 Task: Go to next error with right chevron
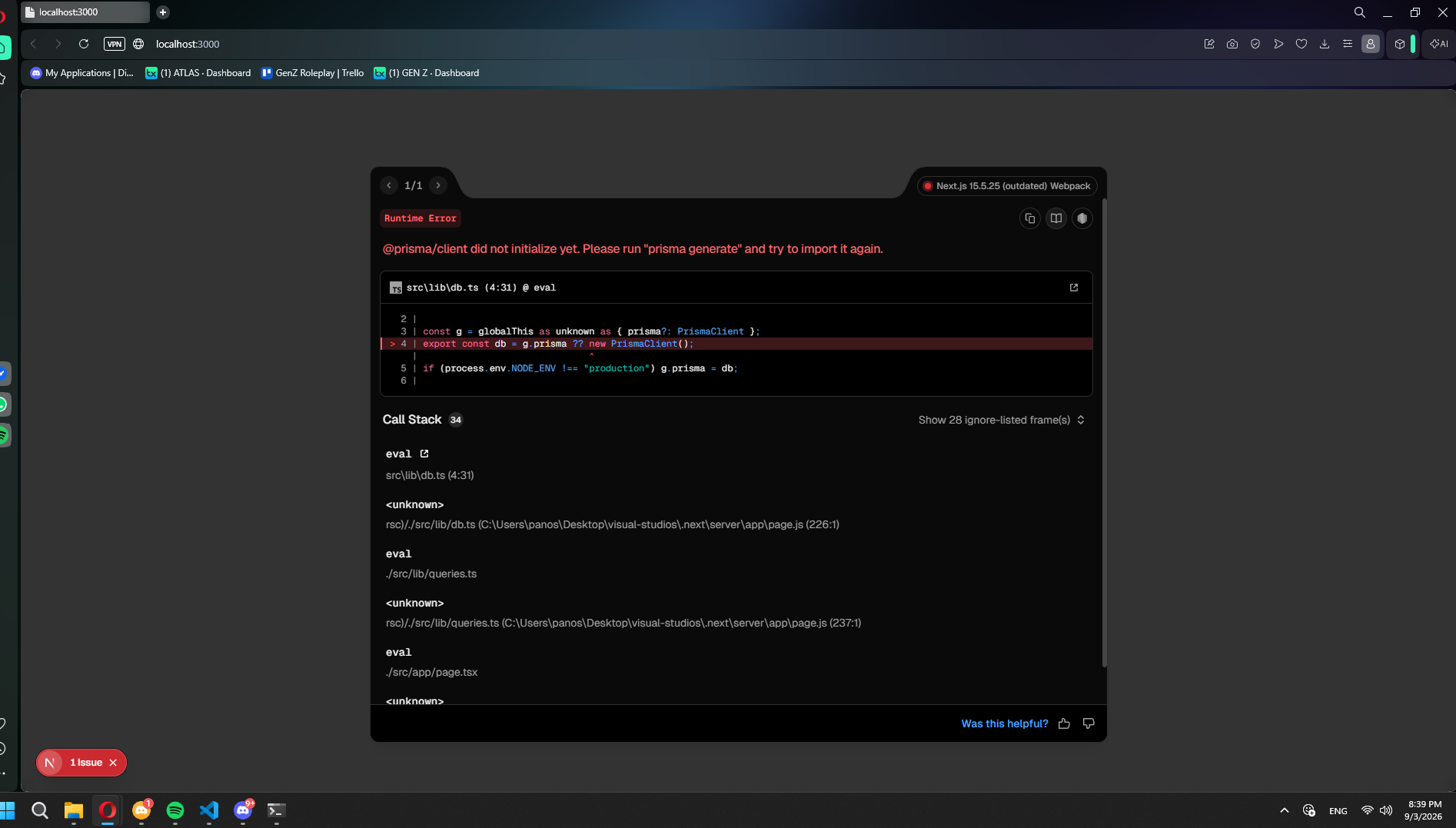[x=438, y=185]
